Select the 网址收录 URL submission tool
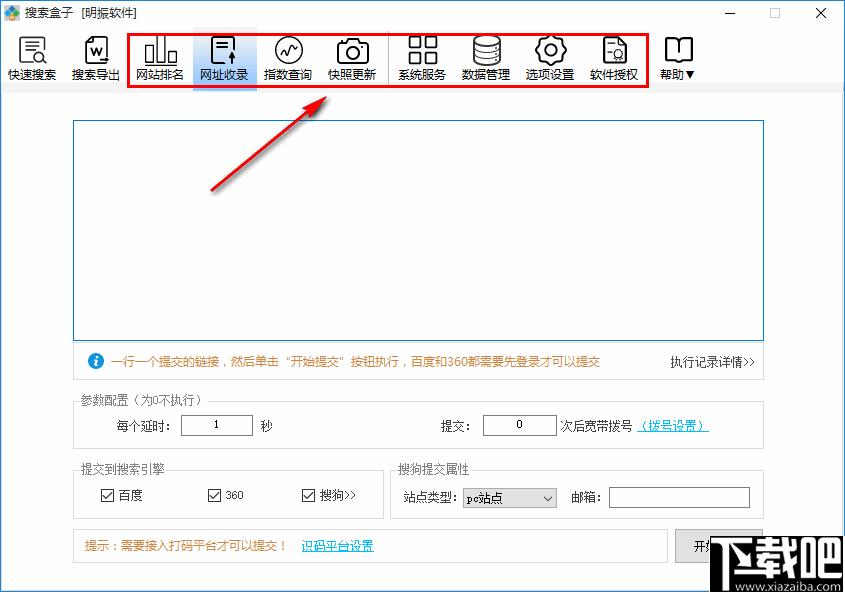 point(224,59)
